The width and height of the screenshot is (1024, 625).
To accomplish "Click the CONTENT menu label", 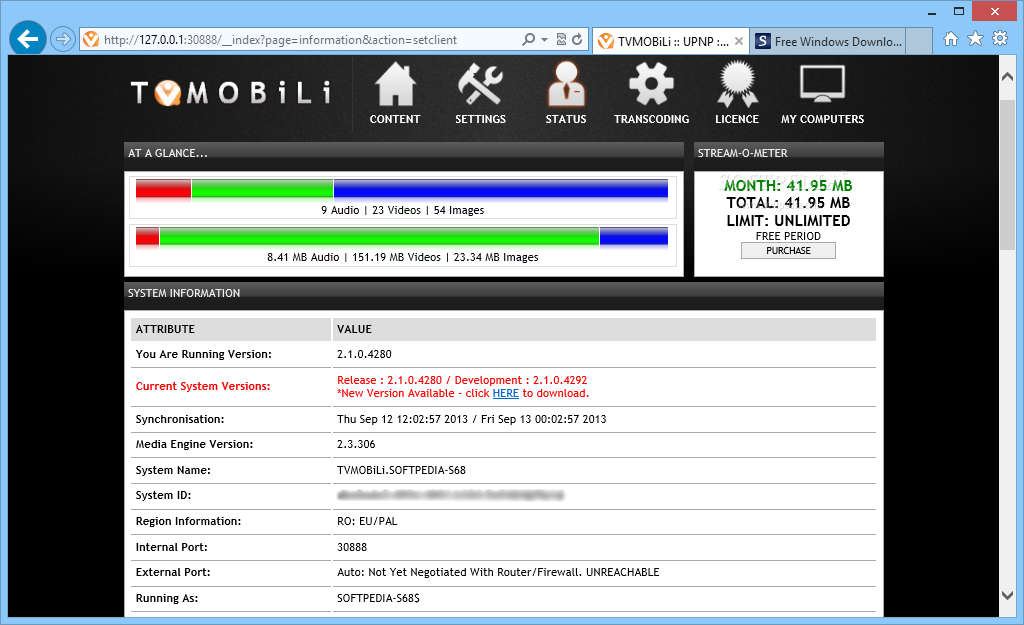I will point(394,119).
